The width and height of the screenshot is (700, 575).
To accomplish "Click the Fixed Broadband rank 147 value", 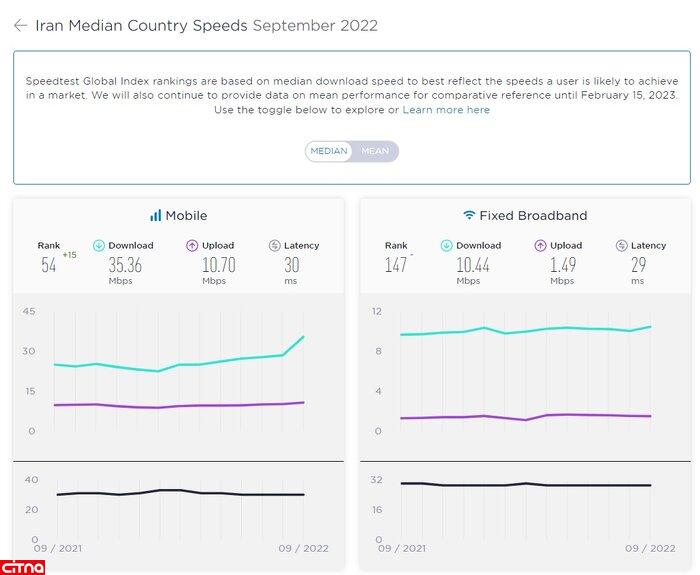I will [x=396, y=265].
